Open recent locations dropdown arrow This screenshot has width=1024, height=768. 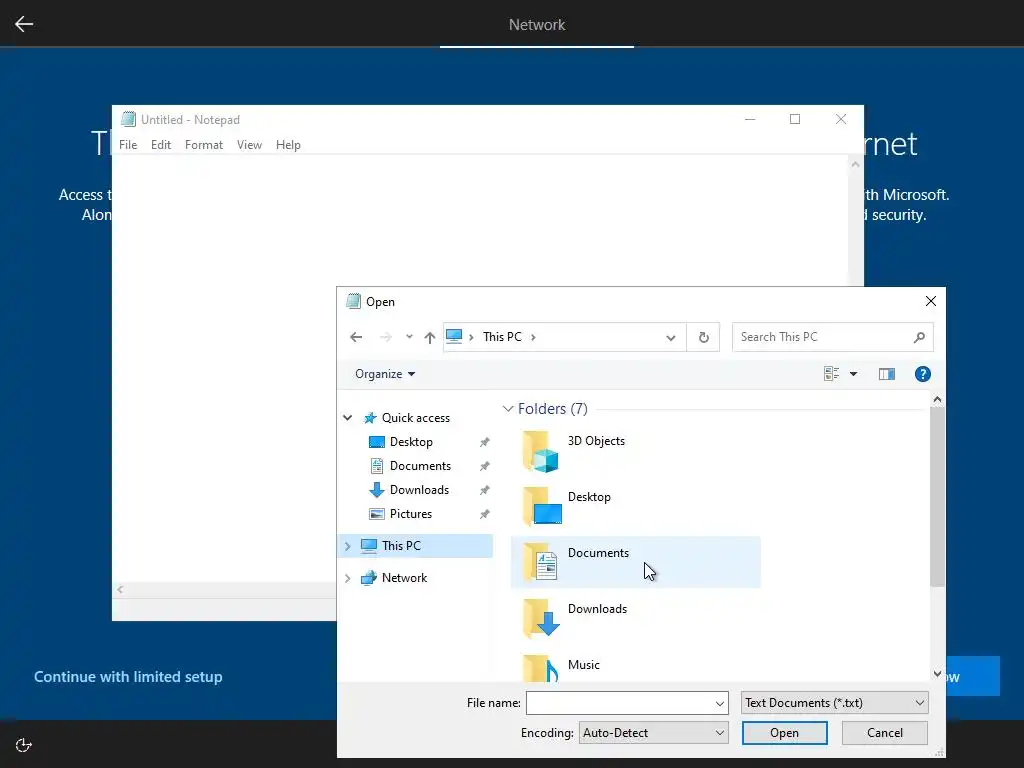pyautogui.click(x=409, y=337)
